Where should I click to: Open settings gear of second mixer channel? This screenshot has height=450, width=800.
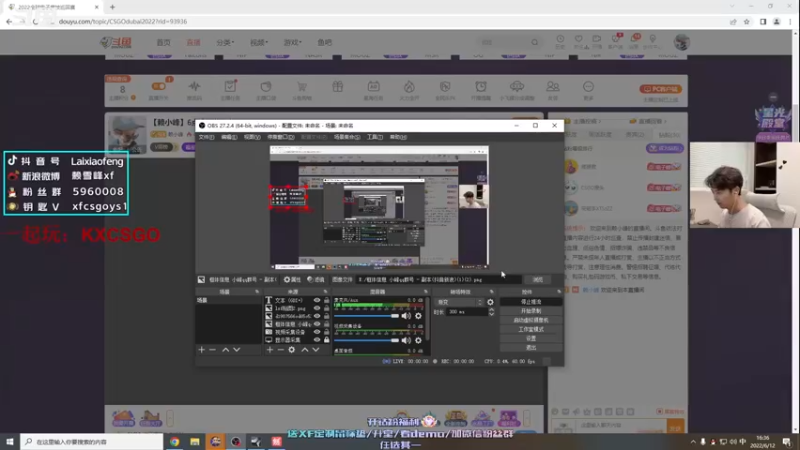pyautogui.click(x=418, y=340)
